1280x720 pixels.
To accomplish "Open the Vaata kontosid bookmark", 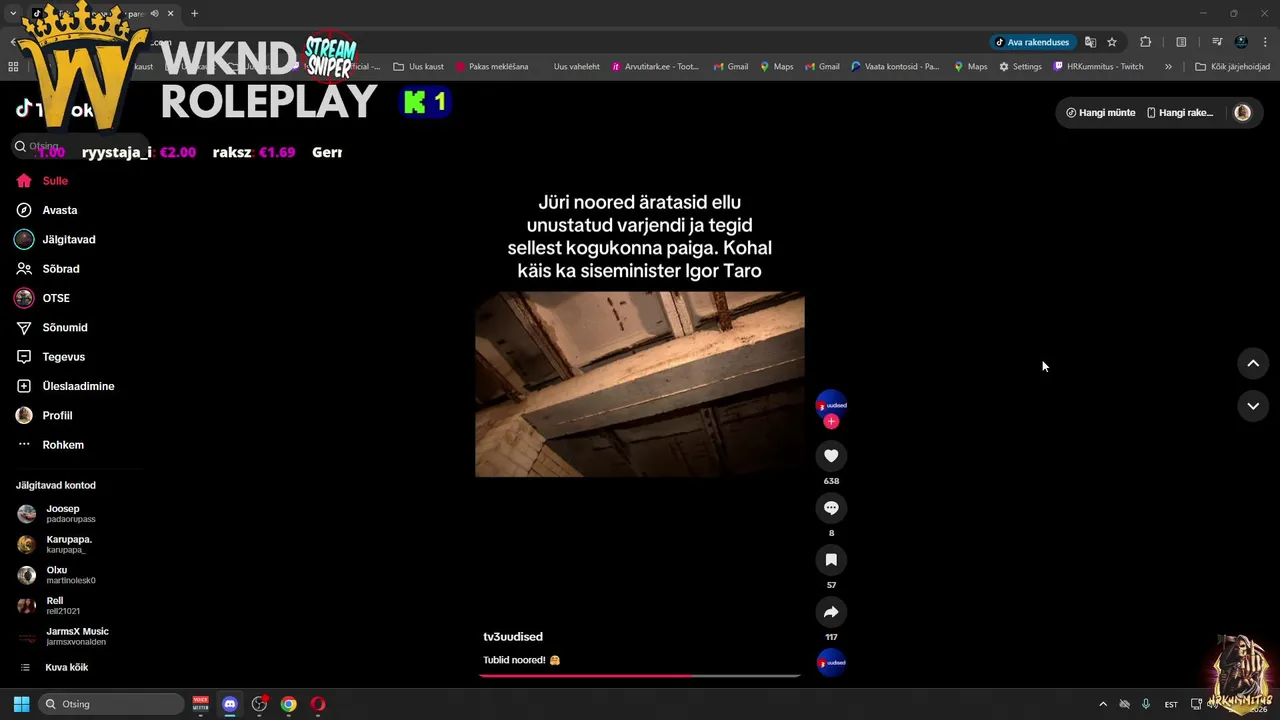I will pos(895,67).
